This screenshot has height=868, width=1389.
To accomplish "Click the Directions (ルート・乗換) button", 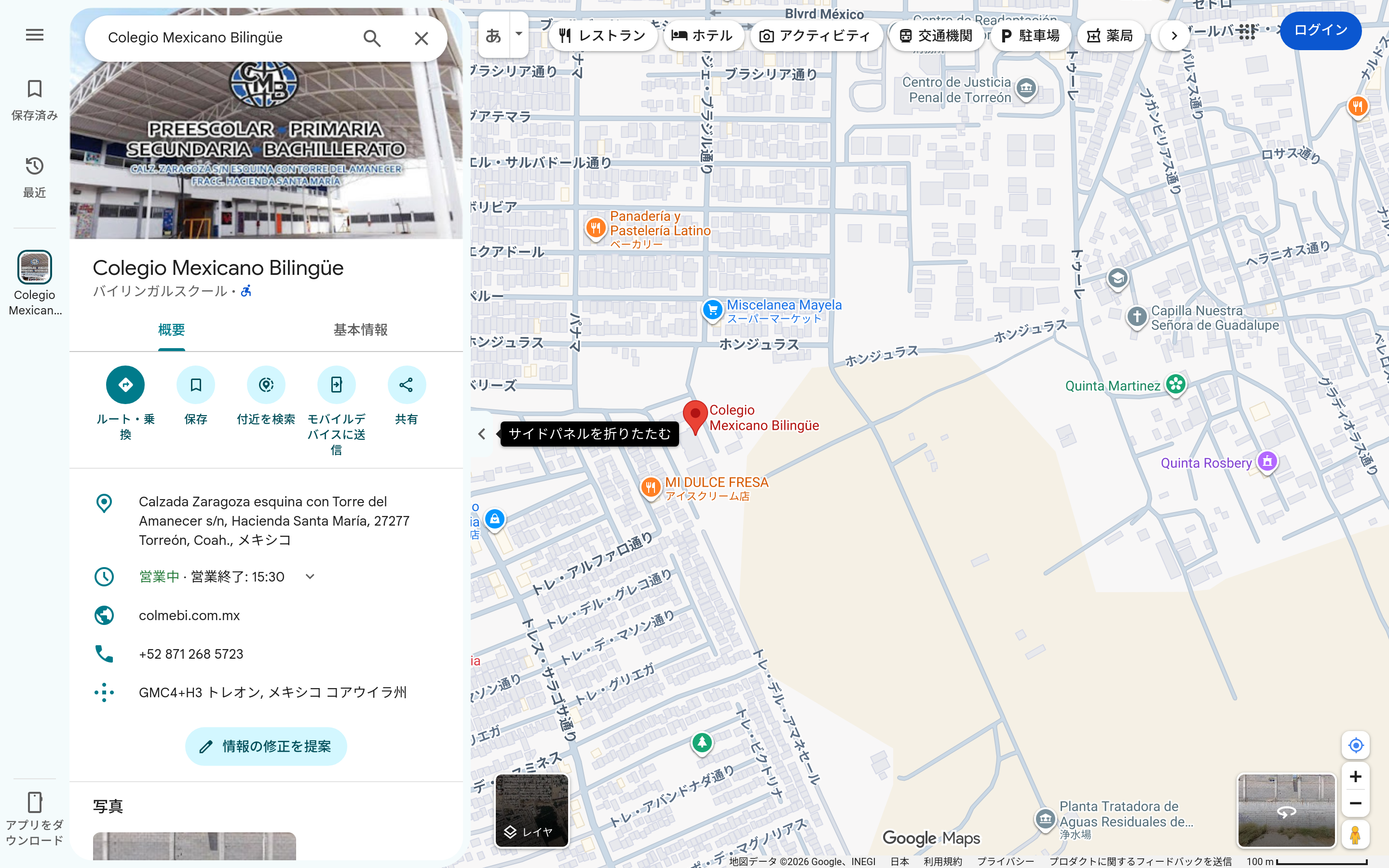I will tap(125, 385).
